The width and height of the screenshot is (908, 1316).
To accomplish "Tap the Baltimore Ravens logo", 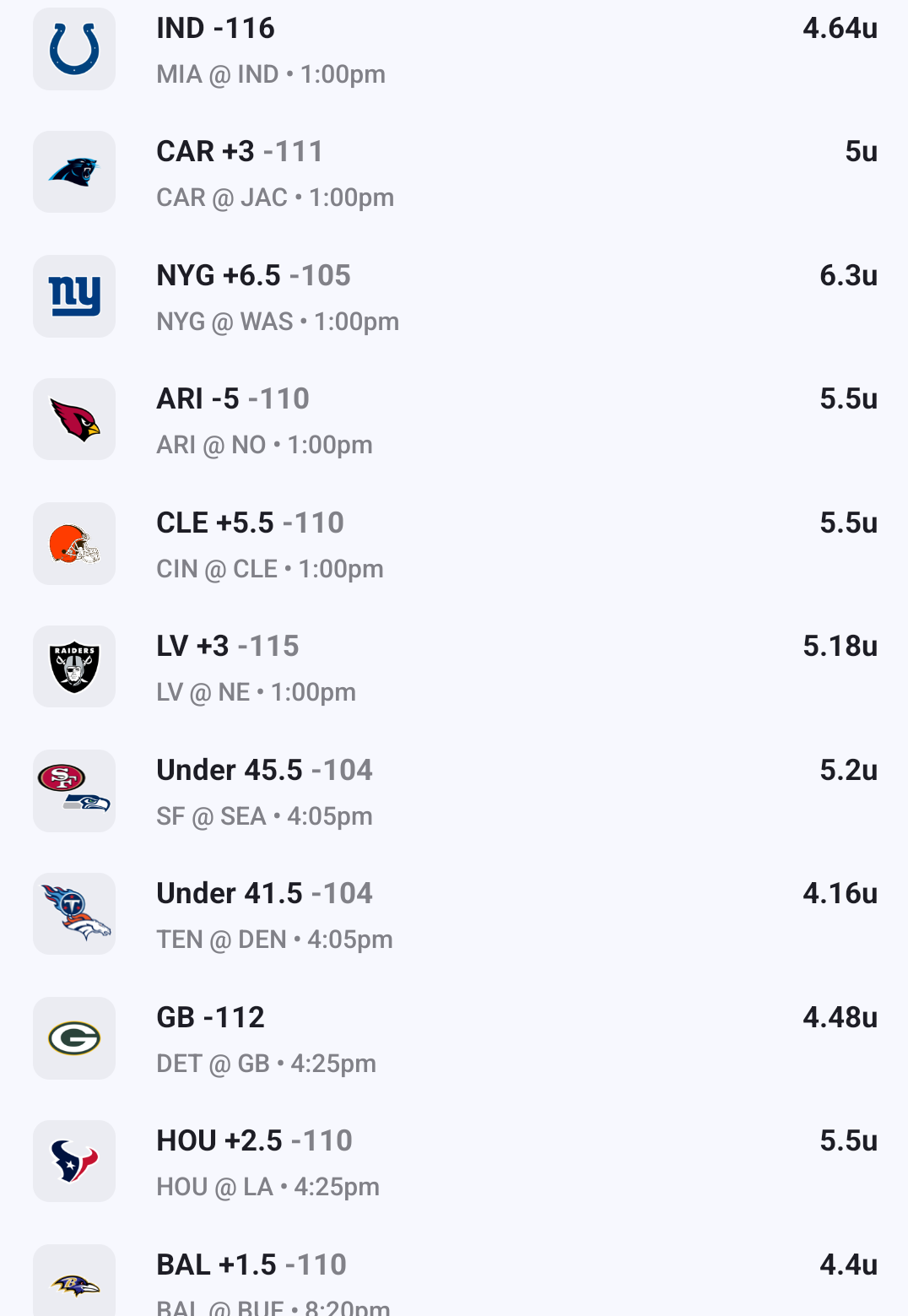I will click(74, 1285).
